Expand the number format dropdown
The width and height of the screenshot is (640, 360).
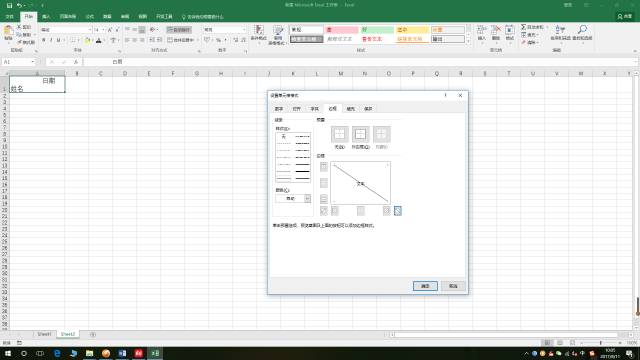tap(244, 30)
